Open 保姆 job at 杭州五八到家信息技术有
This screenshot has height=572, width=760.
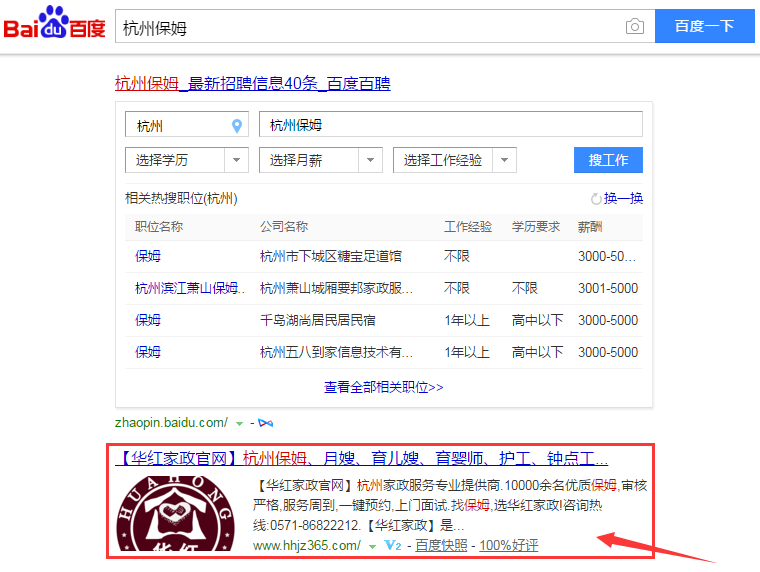point(148,352)
